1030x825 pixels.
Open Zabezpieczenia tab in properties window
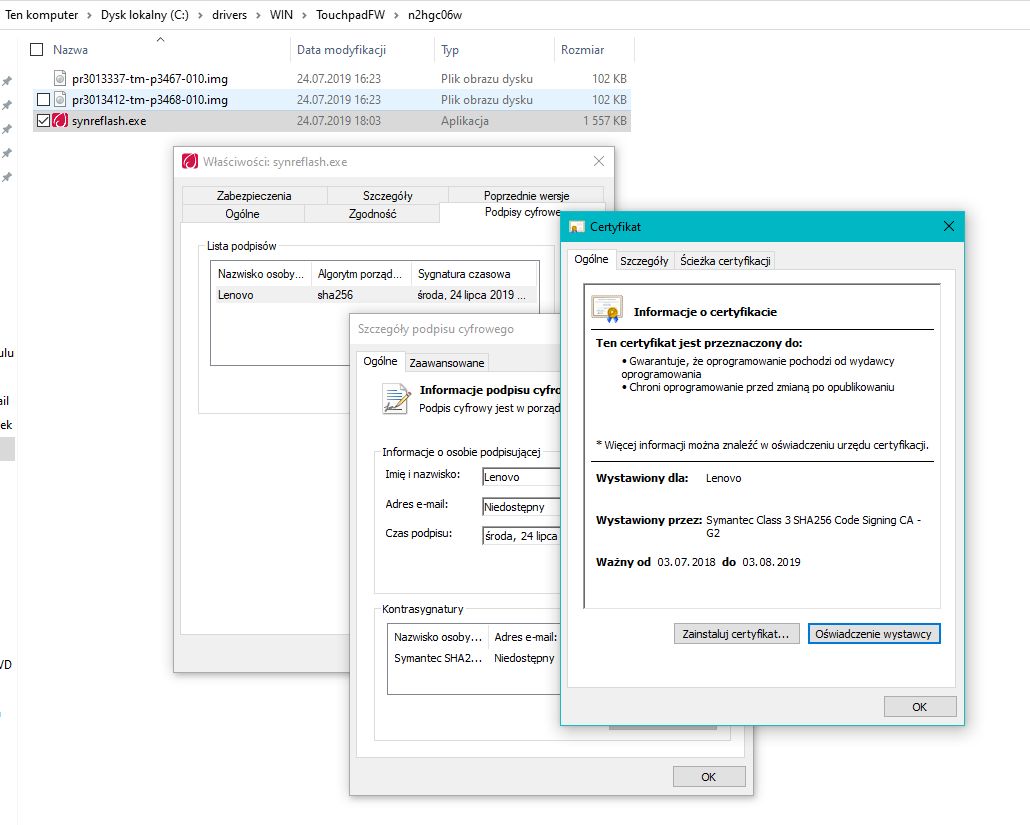[x=254, y=196]
